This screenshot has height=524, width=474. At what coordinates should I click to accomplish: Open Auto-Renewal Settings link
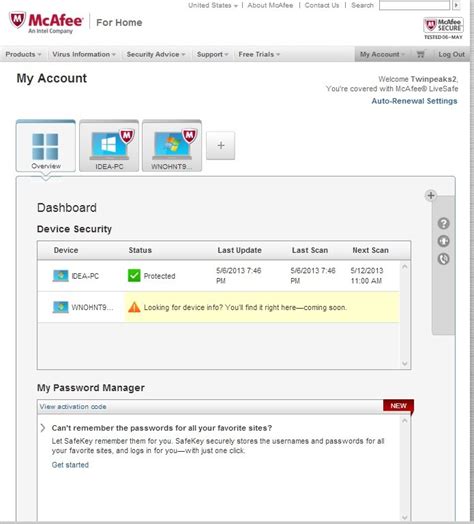pyautogui.click(x=414, y=101)
